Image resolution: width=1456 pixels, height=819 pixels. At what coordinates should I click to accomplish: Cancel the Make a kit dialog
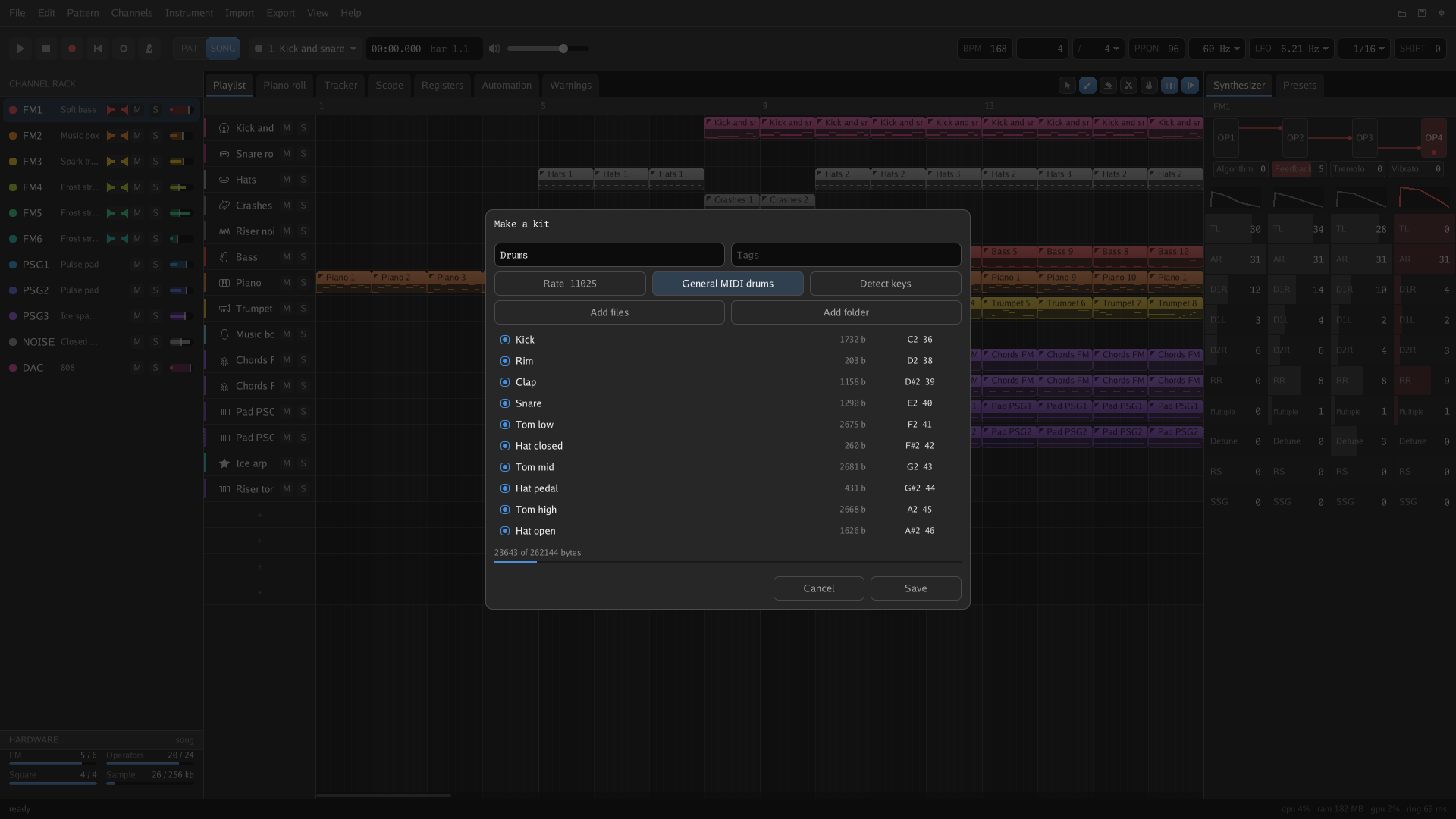coord(819,588)
